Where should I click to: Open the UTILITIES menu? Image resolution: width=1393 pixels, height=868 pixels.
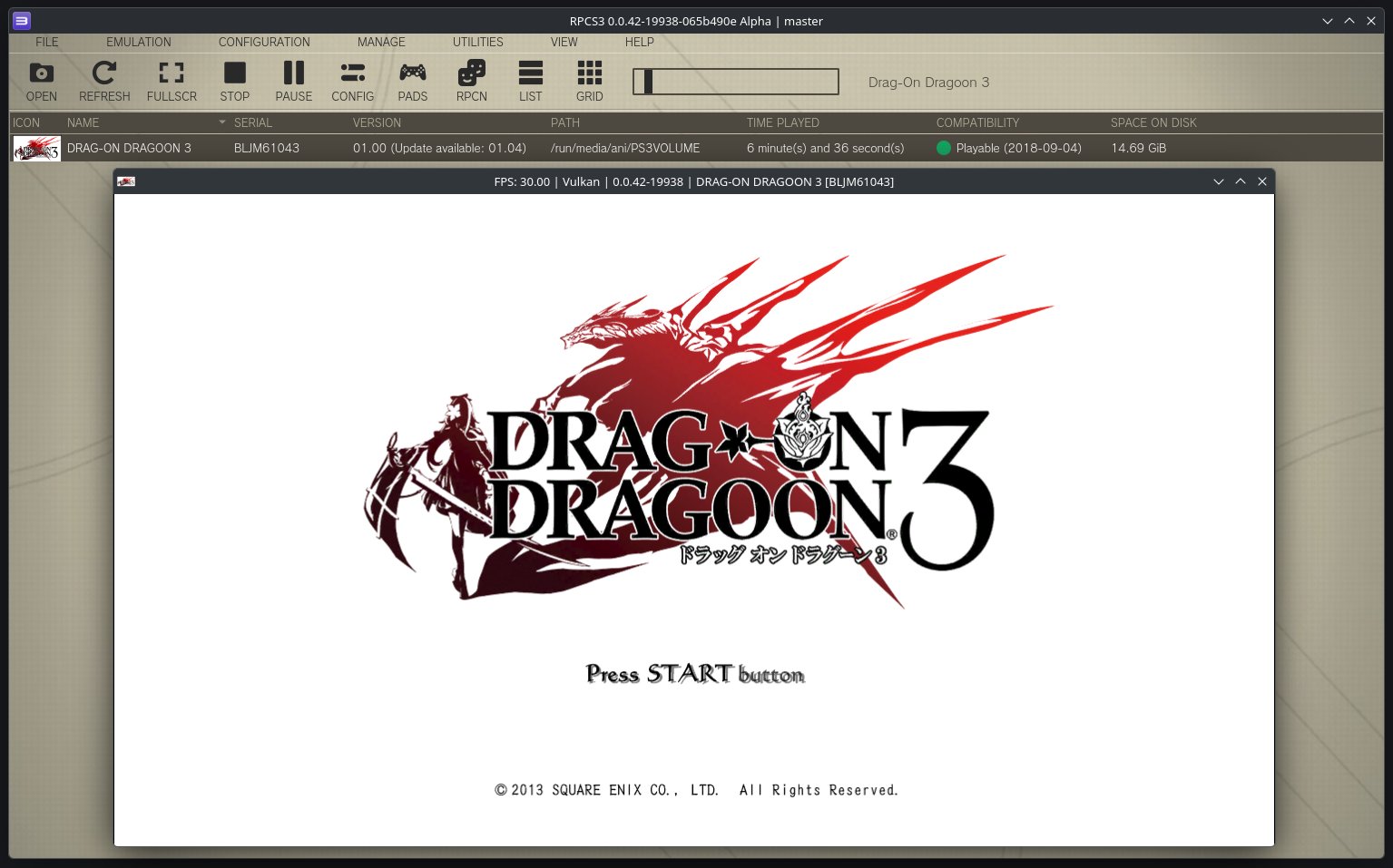click(478, 42)
